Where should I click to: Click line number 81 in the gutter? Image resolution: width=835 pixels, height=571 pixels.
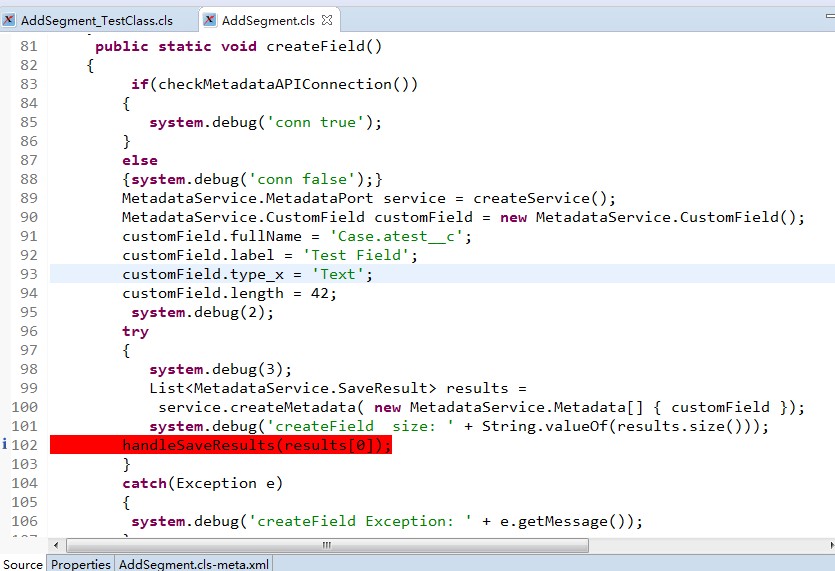point(29,46)
